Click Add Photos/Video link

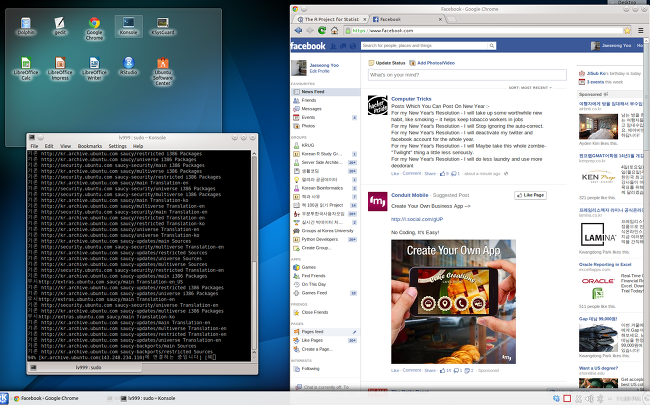point(432,63)
